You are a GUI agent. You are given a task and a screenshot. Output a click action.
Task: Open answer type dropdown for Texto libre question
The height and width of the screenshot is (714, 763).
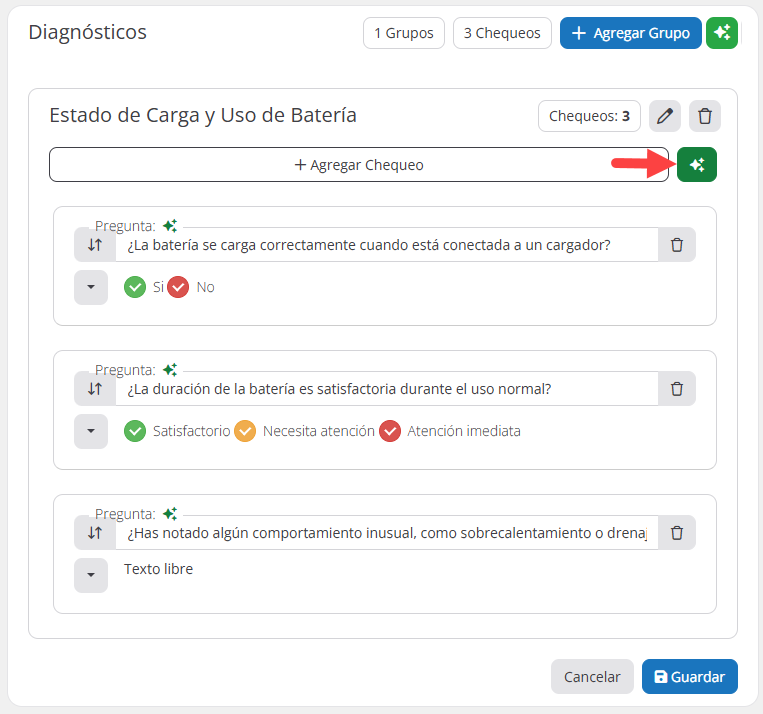pos(91,575)
